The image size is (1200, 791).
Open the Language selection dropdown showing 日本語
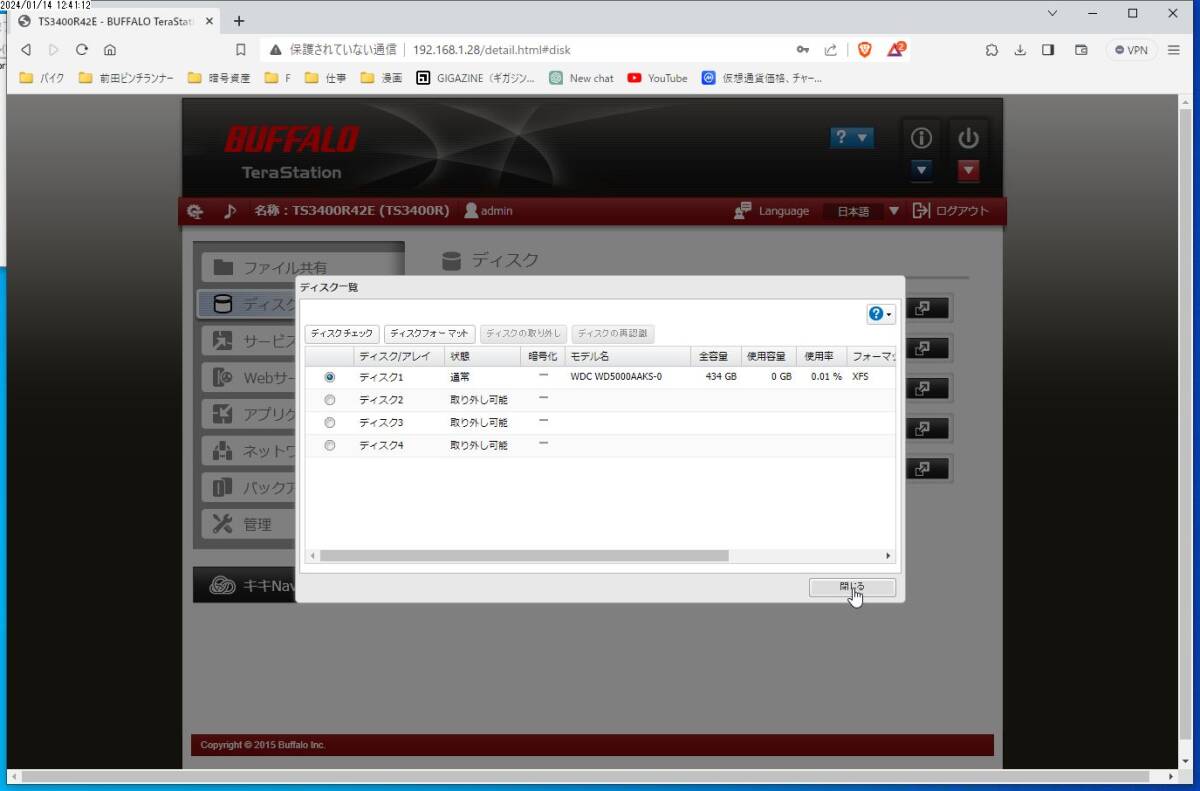coord(862,211)
